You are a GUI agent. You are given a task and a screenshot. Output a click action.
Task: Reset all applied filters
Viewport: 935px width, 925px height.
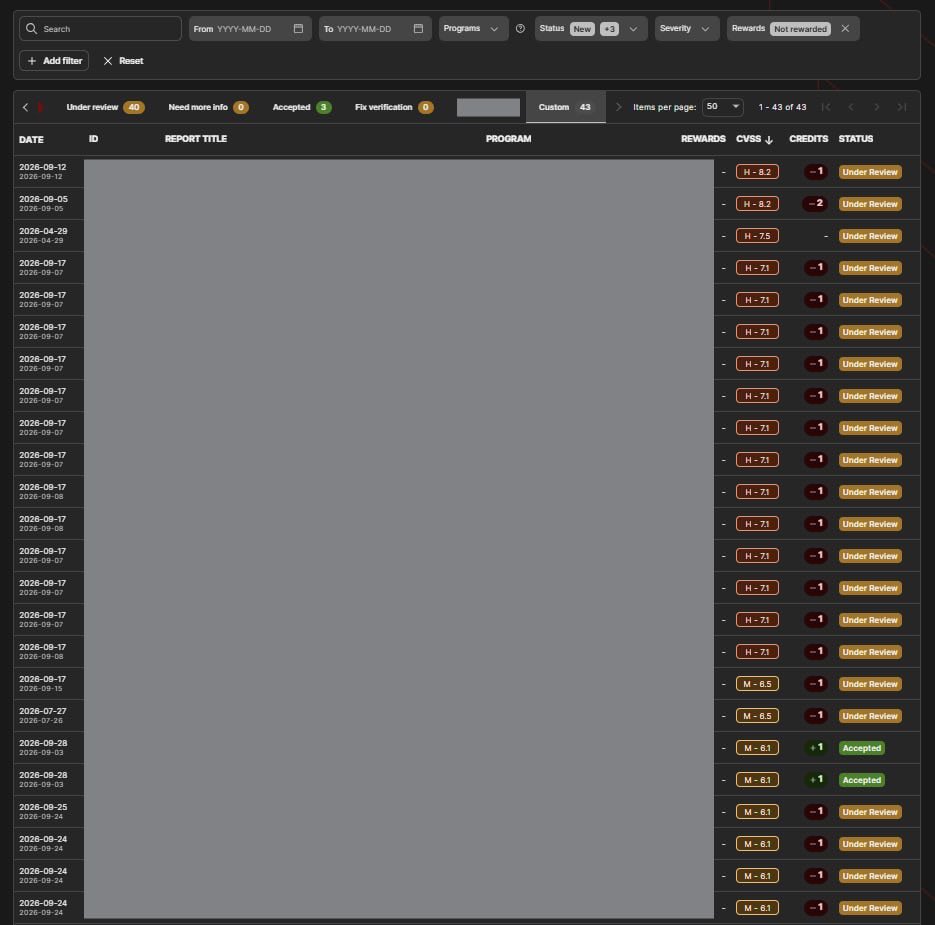123,61
